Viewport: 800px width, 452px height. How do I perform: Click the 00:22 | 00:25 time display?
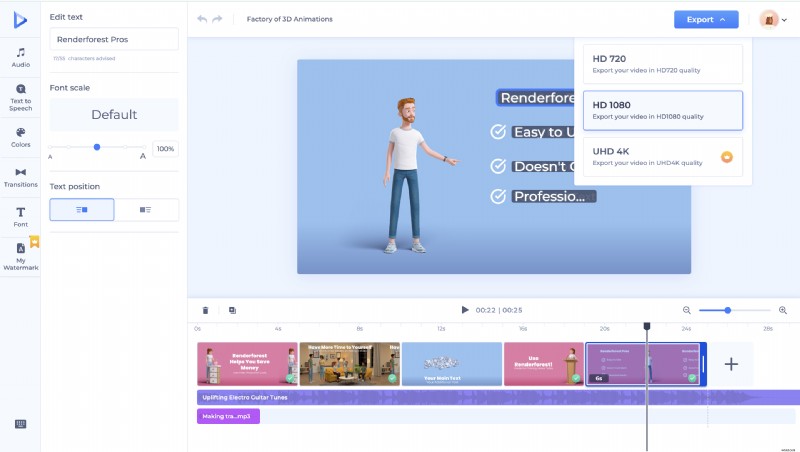tap(498, 310)
